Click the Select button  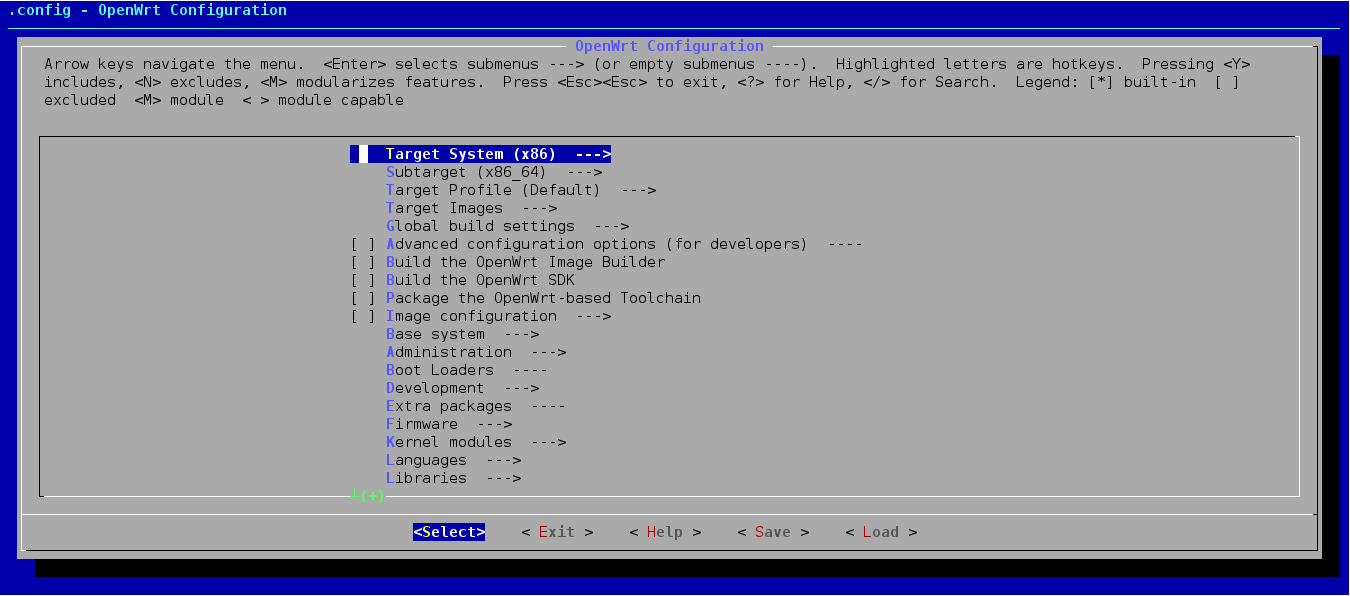coord(449,532)
